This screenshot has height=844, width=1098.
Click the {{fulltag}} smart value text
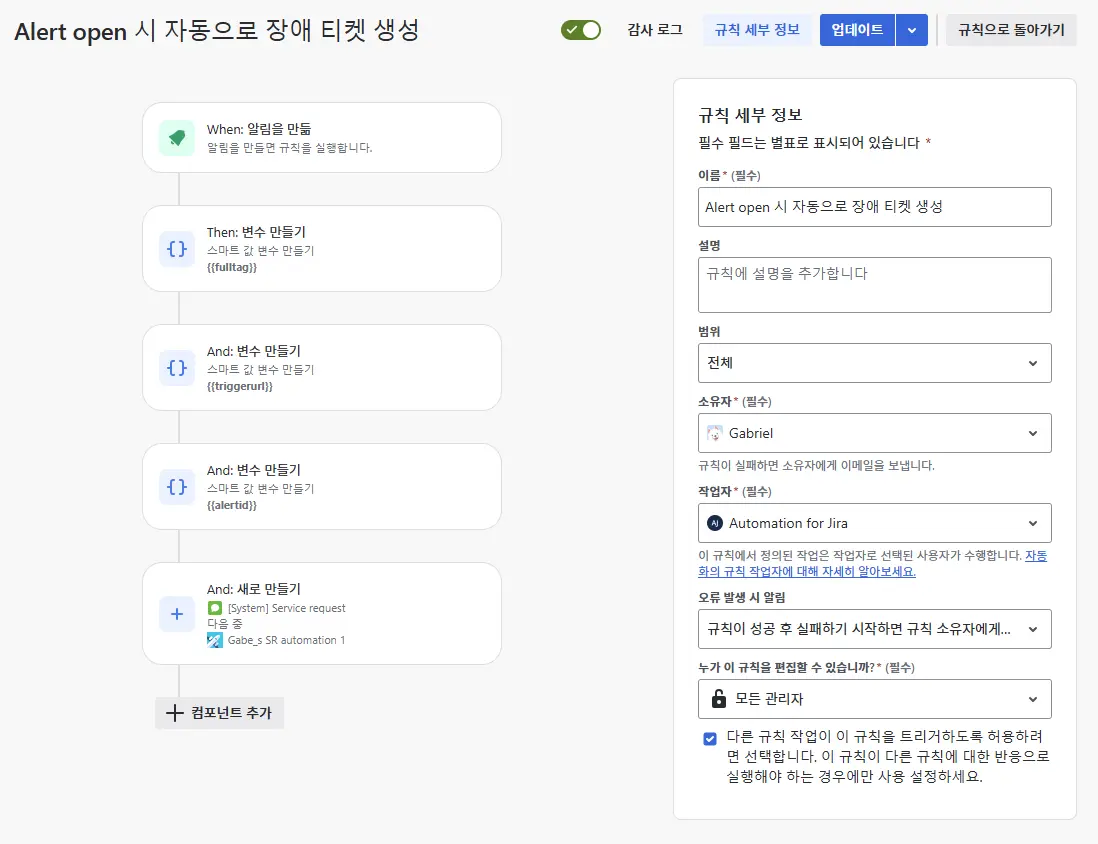point(232,268)
